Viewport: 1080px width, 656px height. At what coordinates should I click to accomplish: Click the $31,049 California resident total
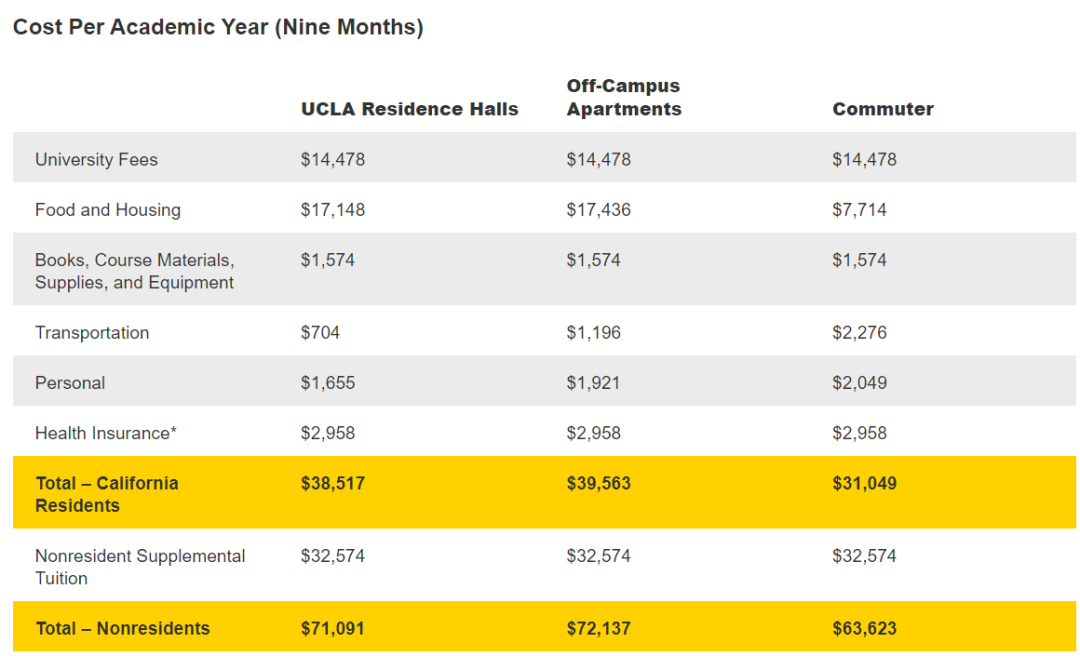864,483
